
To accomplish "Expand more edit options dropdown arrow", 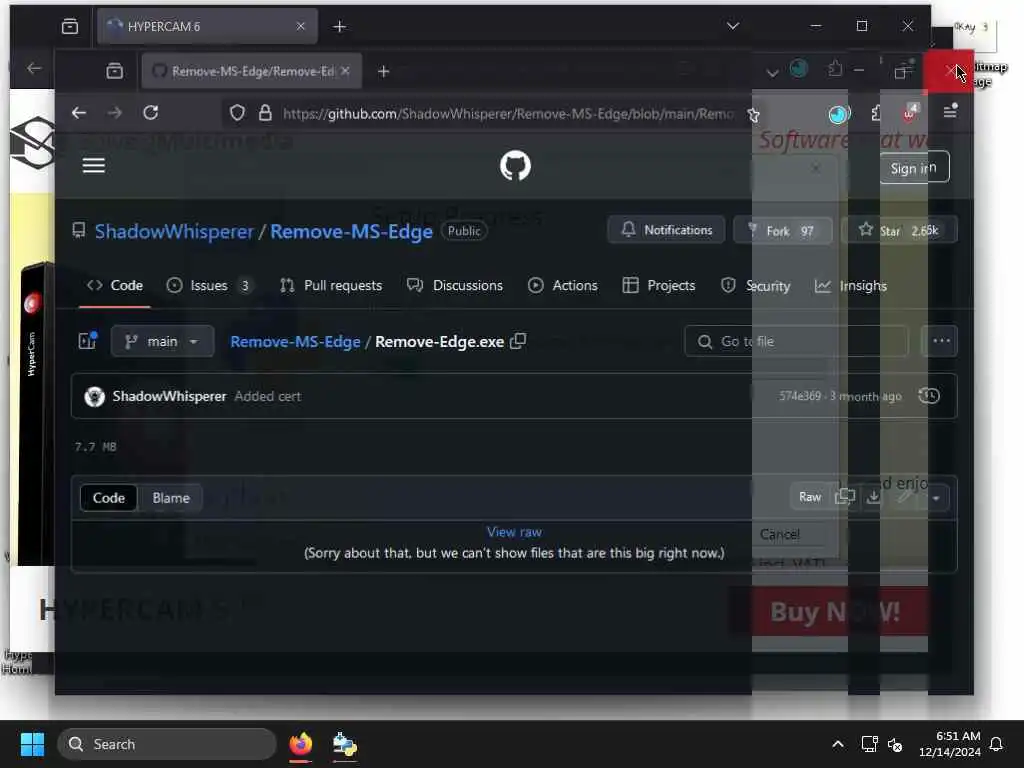I will (x=936, y=498).
